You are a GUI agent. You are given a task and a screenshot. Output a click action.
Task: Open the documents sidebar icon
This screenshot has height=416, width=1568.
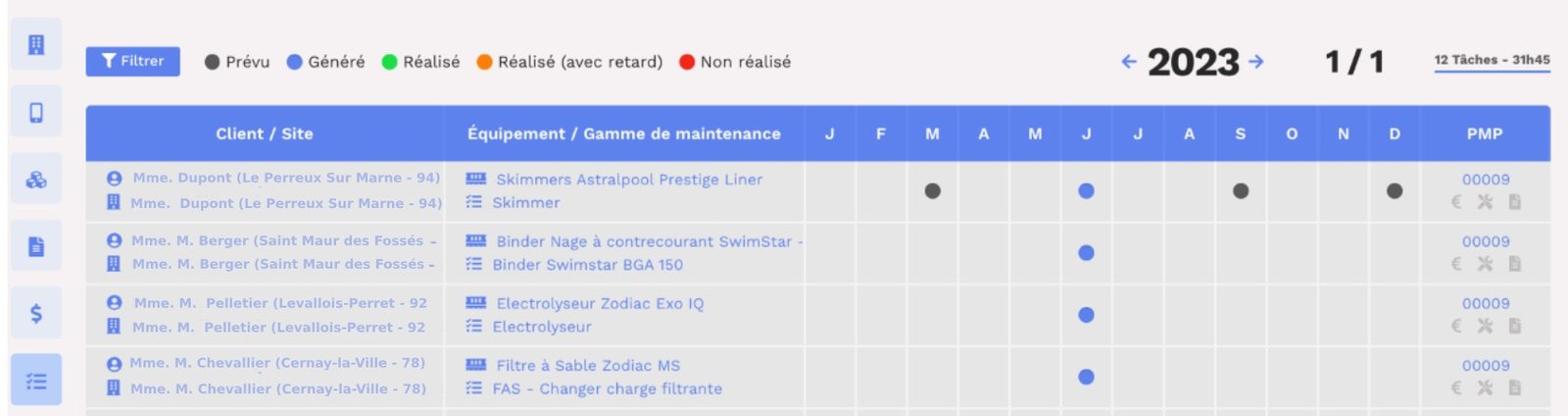(36, 246)
